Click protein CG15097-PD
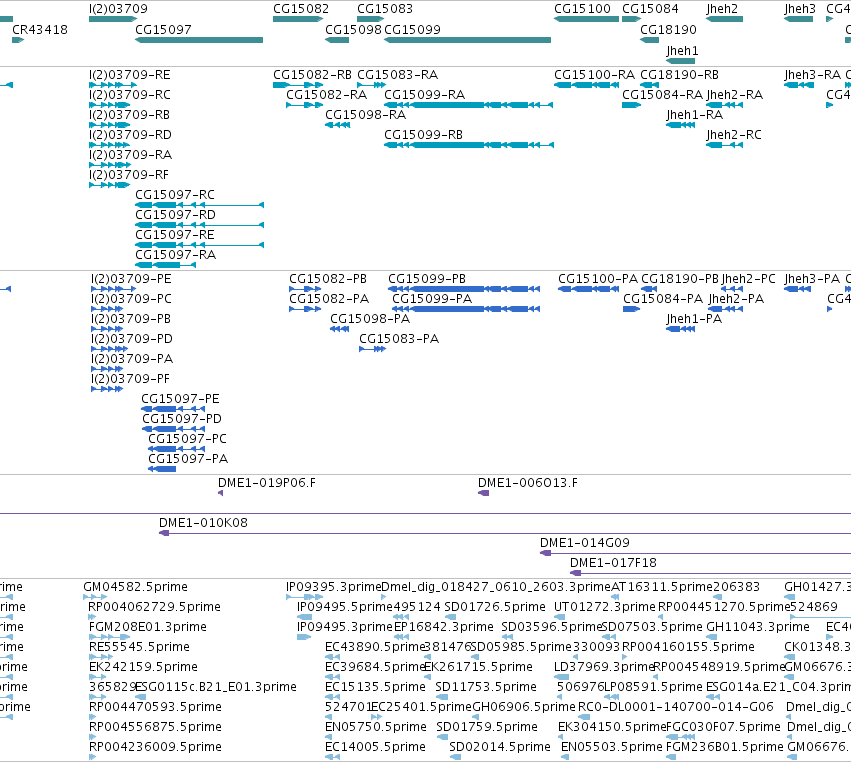This screenshot has width=851, height=762. coord(174,429)
